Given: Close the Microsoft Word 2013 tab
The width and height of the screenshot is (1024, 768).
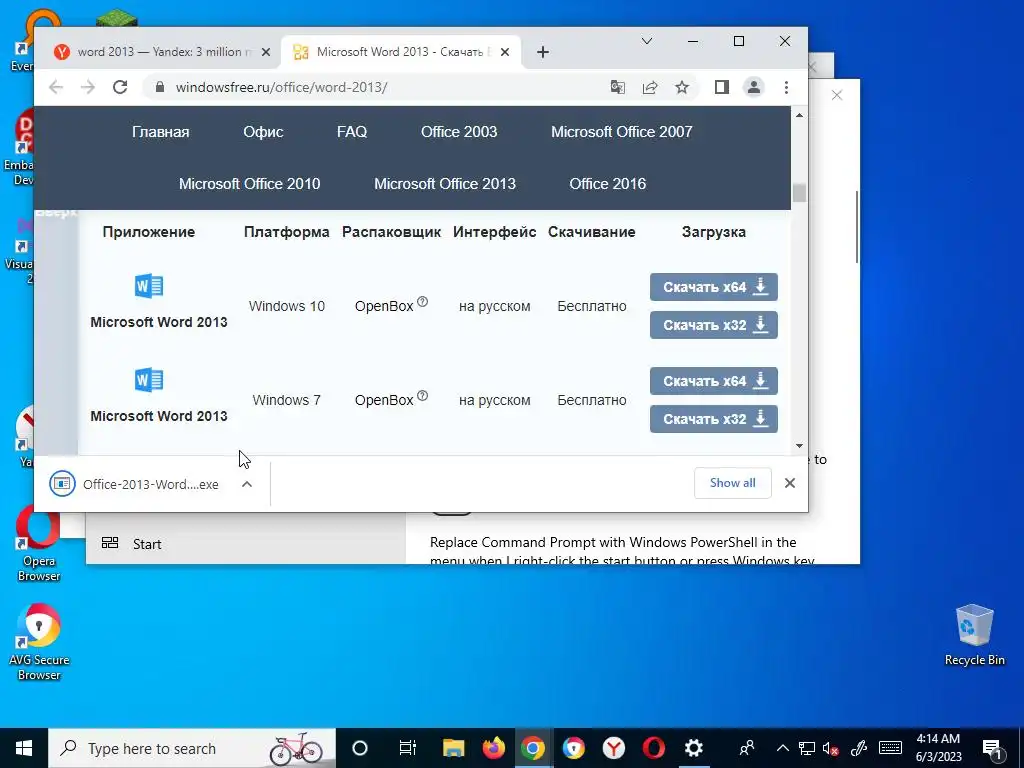Looking at the screenshot, I should click(x=505, y=52).
